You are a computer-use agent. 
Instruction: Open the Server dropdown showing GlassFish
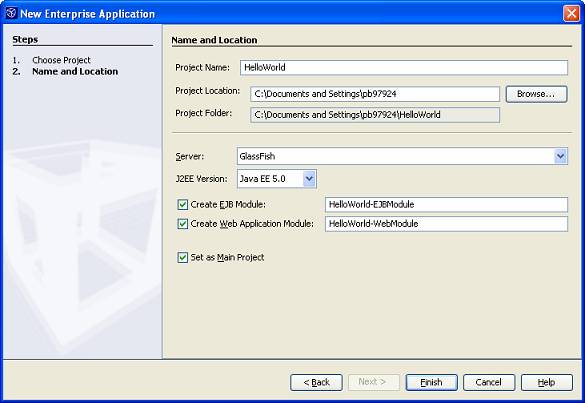pos(402,156)
